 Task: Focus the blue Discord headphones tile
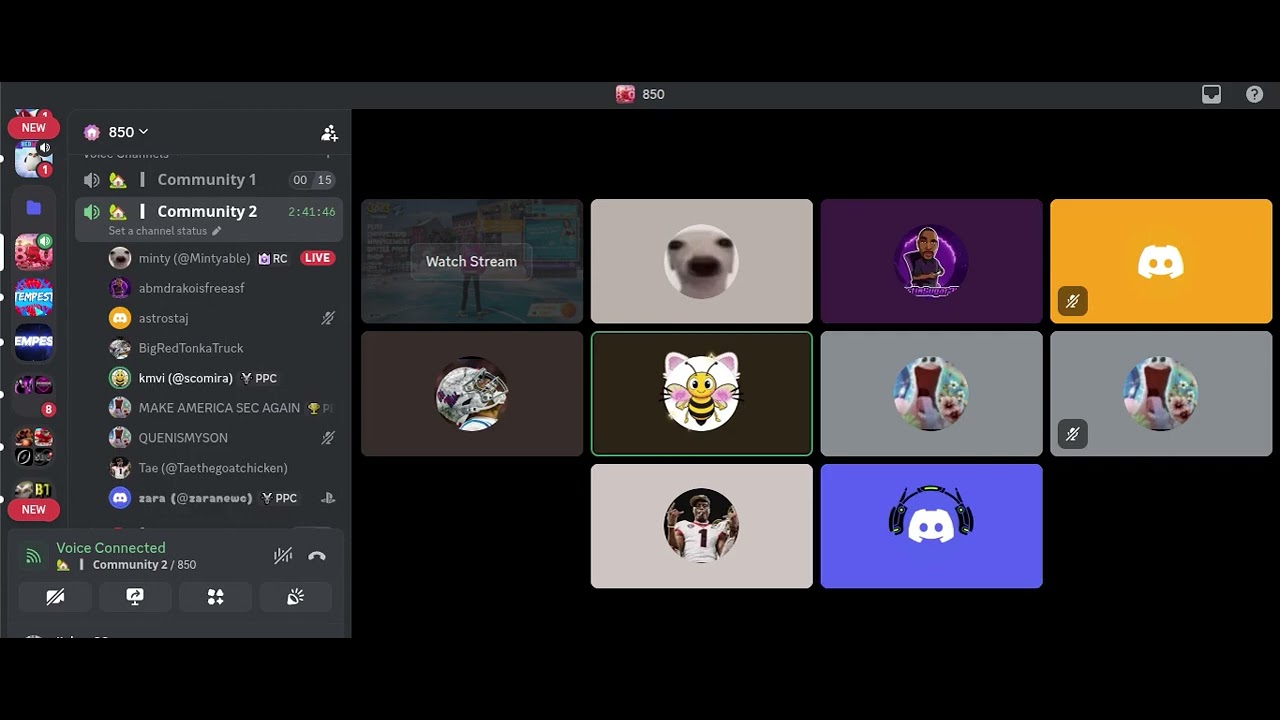[x=931, y=526]
